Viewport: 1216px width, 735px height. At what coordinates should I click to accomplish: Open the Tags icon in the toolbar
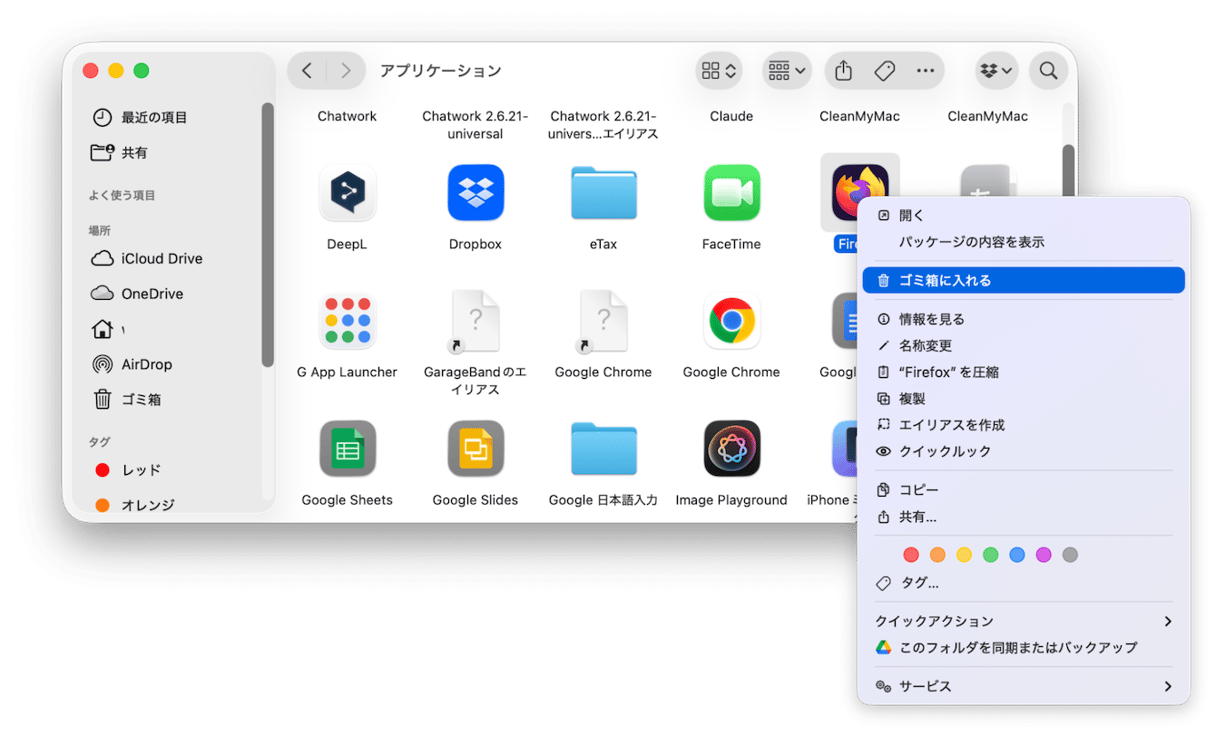point(884,70)
